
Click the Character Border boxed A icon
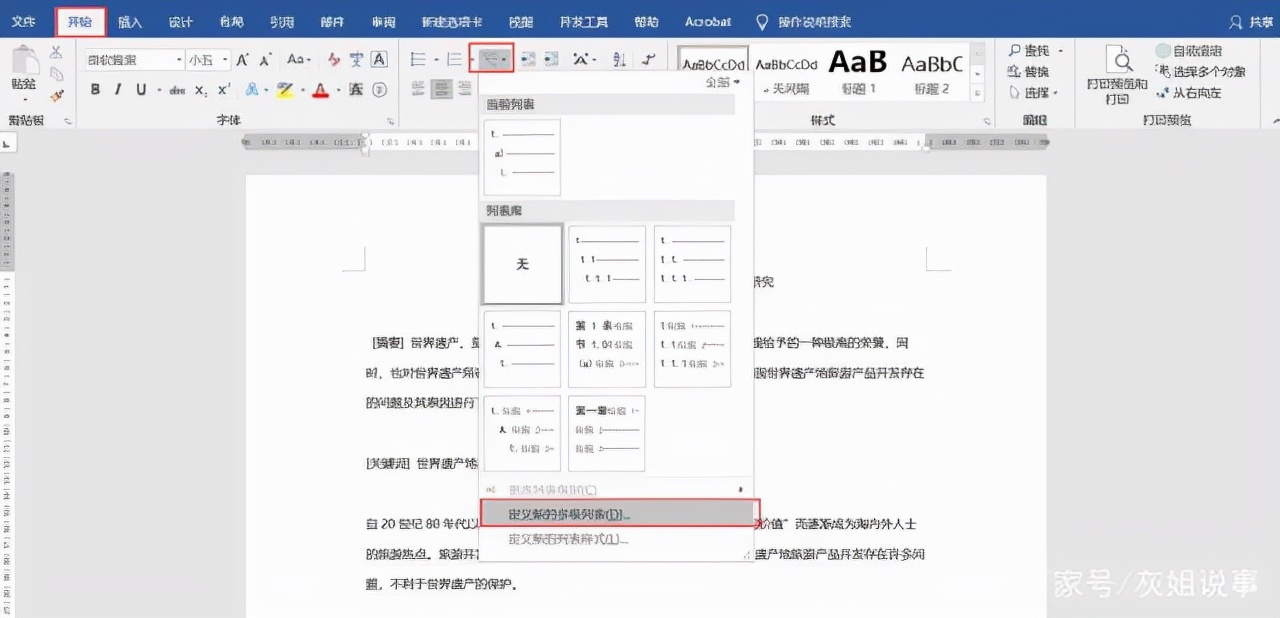(379, 60)
